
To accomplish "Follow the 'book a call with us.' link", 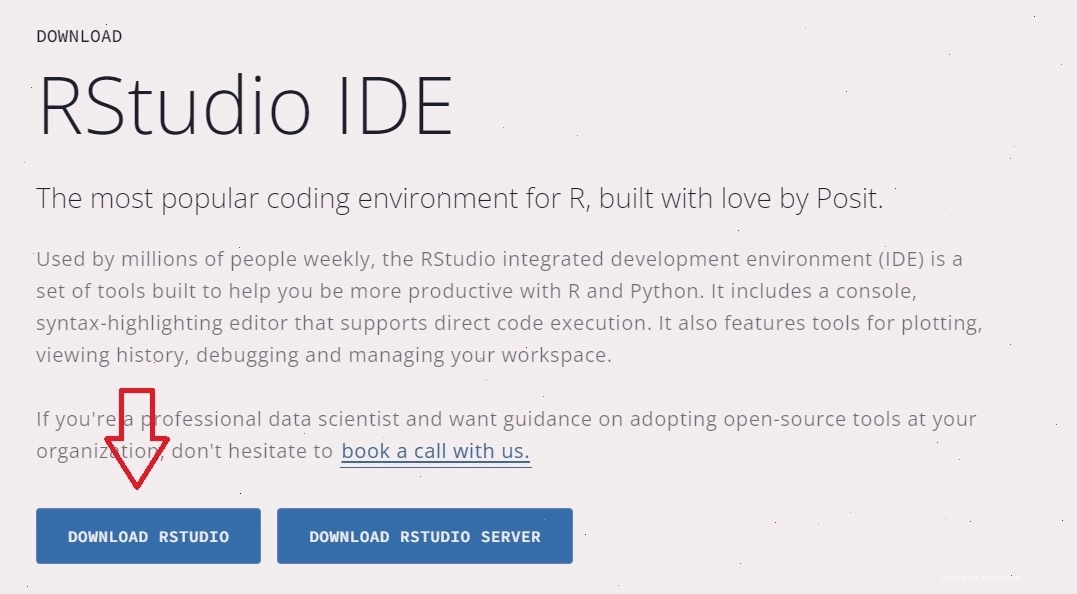I will (x=435, y=451).
